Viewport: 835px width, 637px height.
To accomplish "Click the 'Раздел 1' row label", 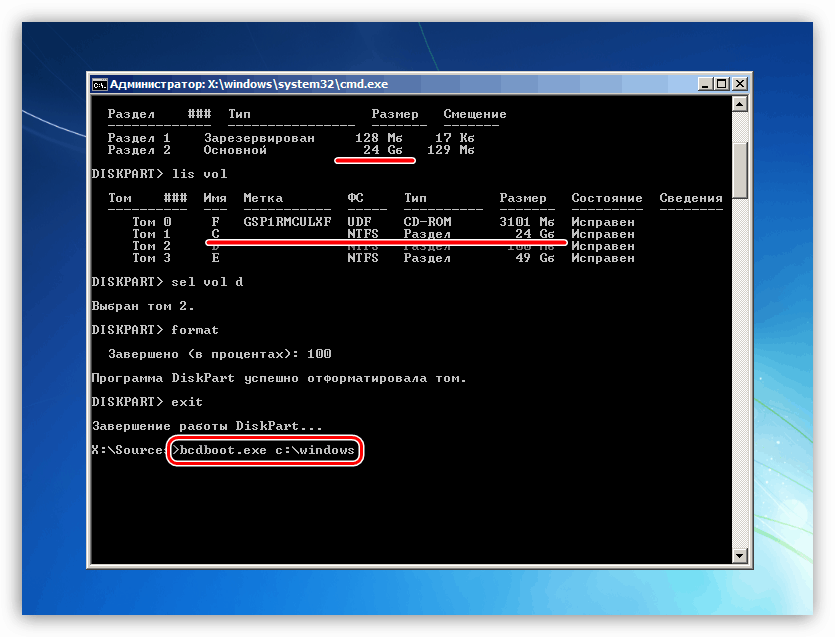I will point(139,138).
